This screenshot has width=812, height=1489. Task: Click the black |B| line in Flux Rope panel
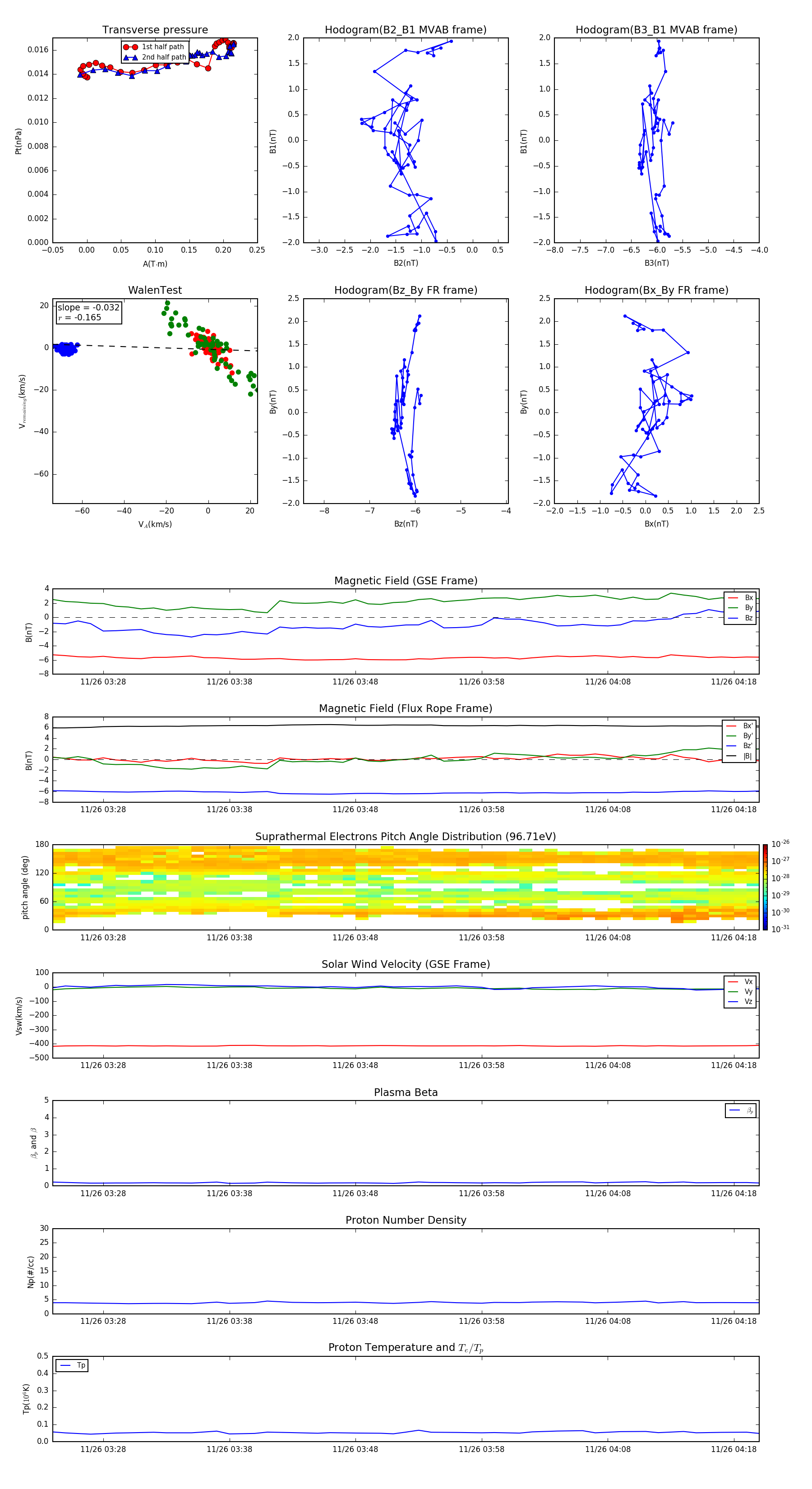click(x=406, y=726)
